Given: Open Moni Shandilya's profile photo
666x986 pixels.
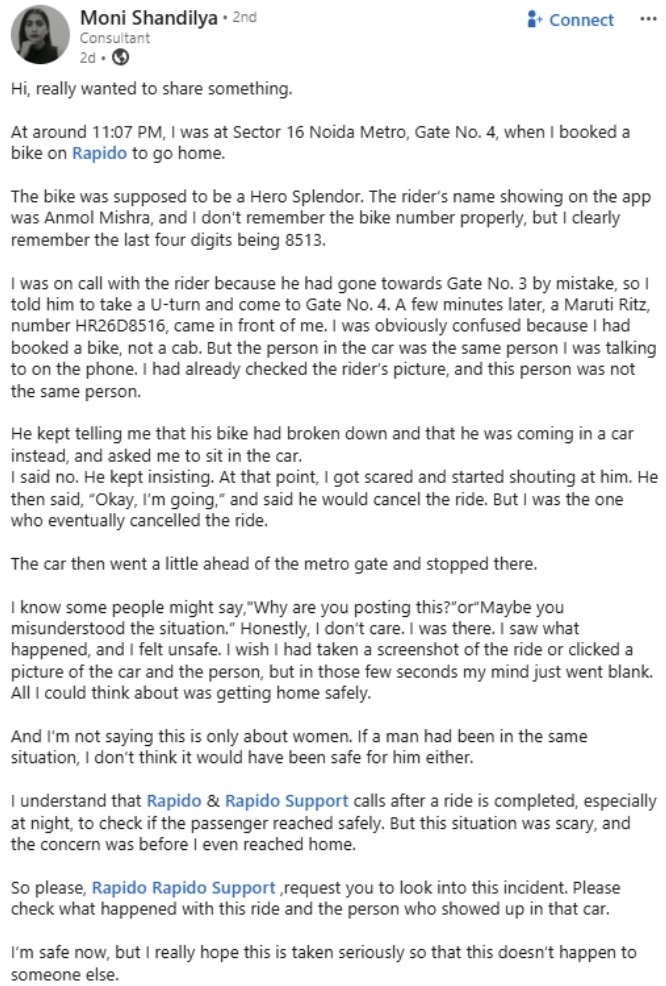Looking at the screenshot, I should [x=40, y=35].
